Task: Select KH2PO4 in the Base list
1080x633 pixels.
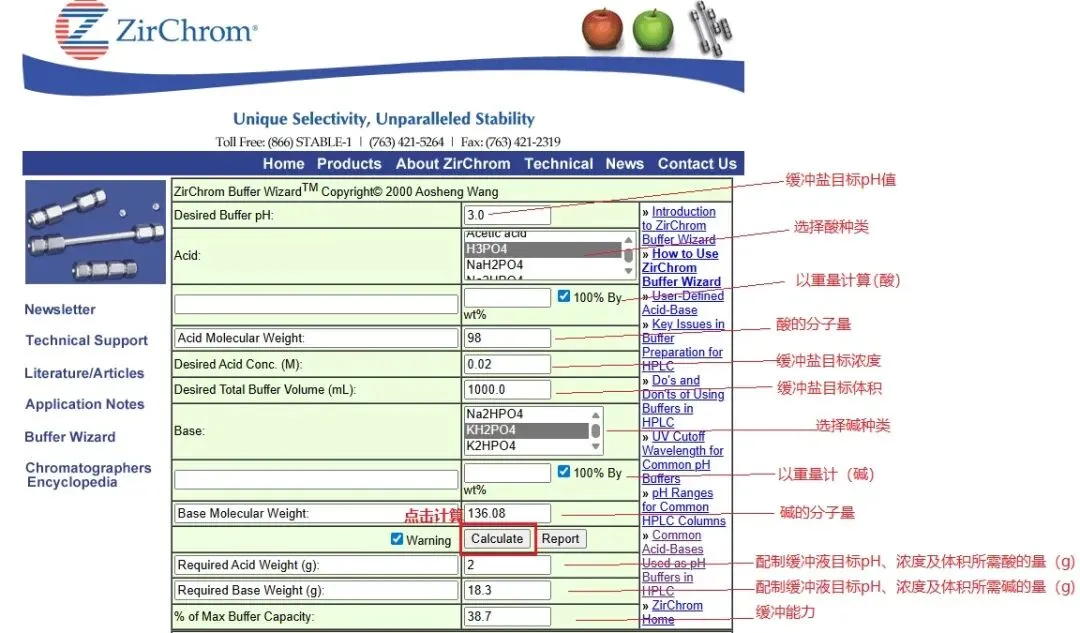Action: 527,430
